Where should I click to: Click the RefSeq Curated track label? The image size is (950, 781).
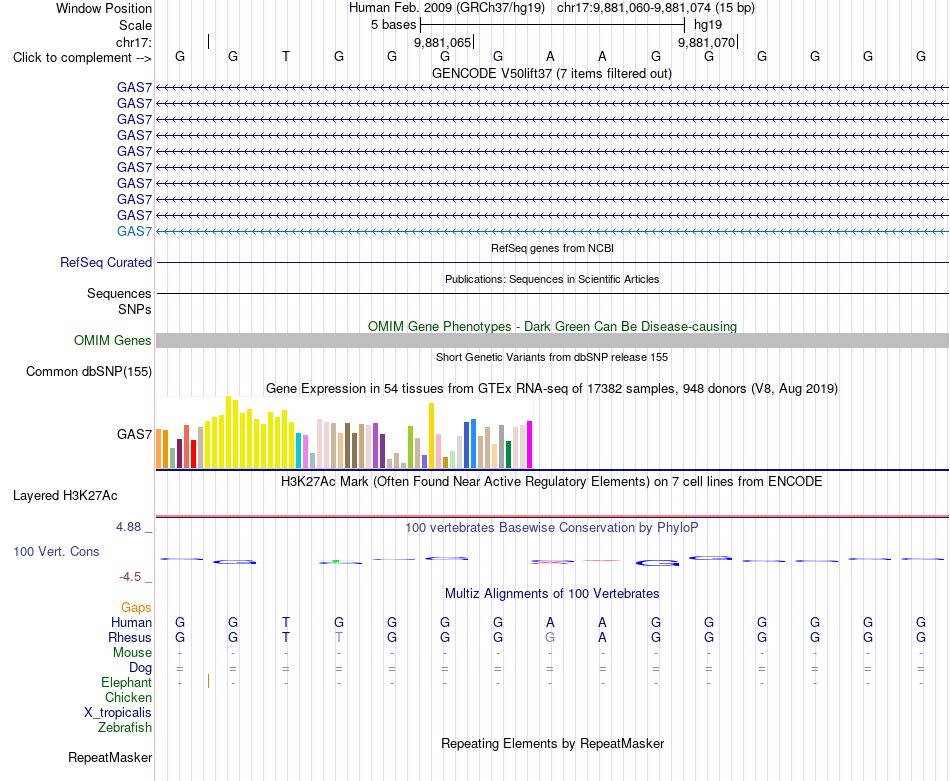pyautogui.click(x=105, y=262)
